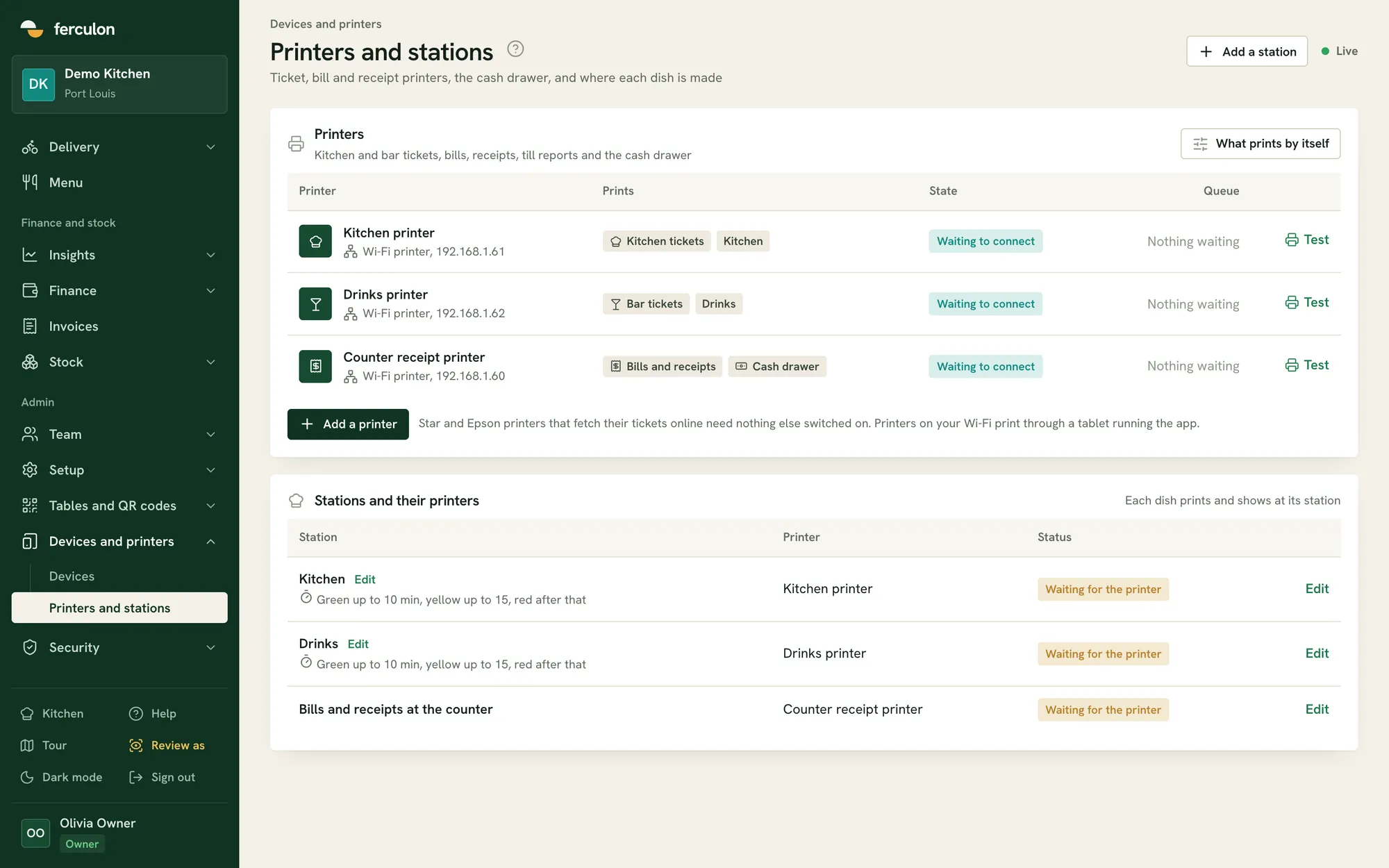Click the DK Demo Kitchen avatar

[x=38, y=84]
